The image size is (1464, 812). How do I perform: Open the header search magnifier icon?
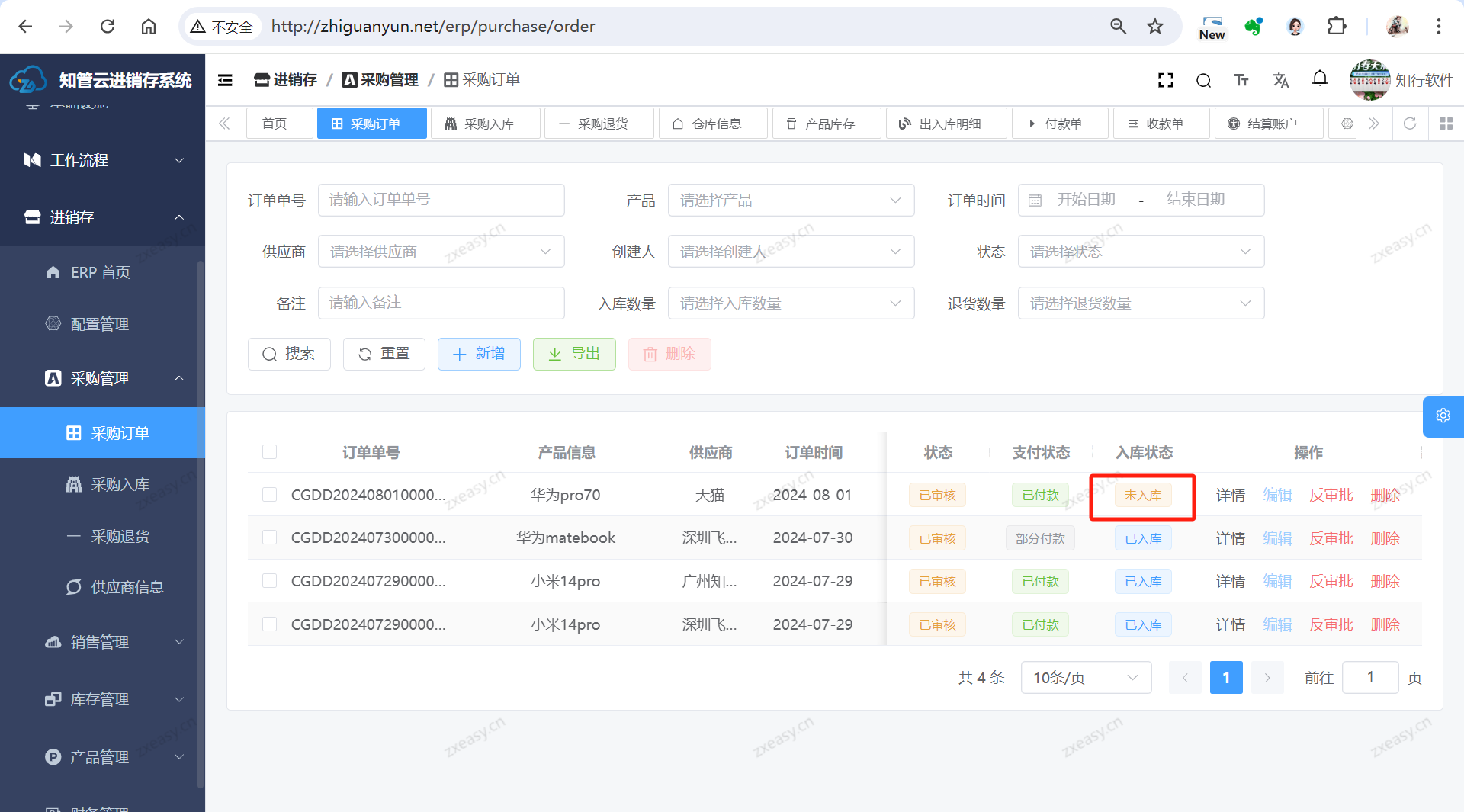coord(1203,80)
